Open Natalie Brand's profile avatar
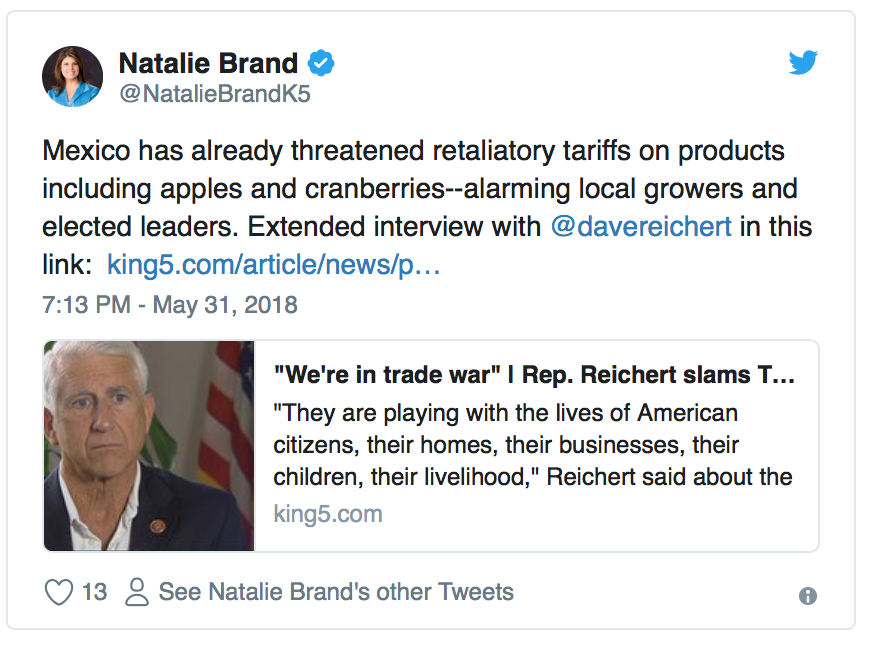The height and width of the screenshot is (646, 874). (x=72, y=76)
